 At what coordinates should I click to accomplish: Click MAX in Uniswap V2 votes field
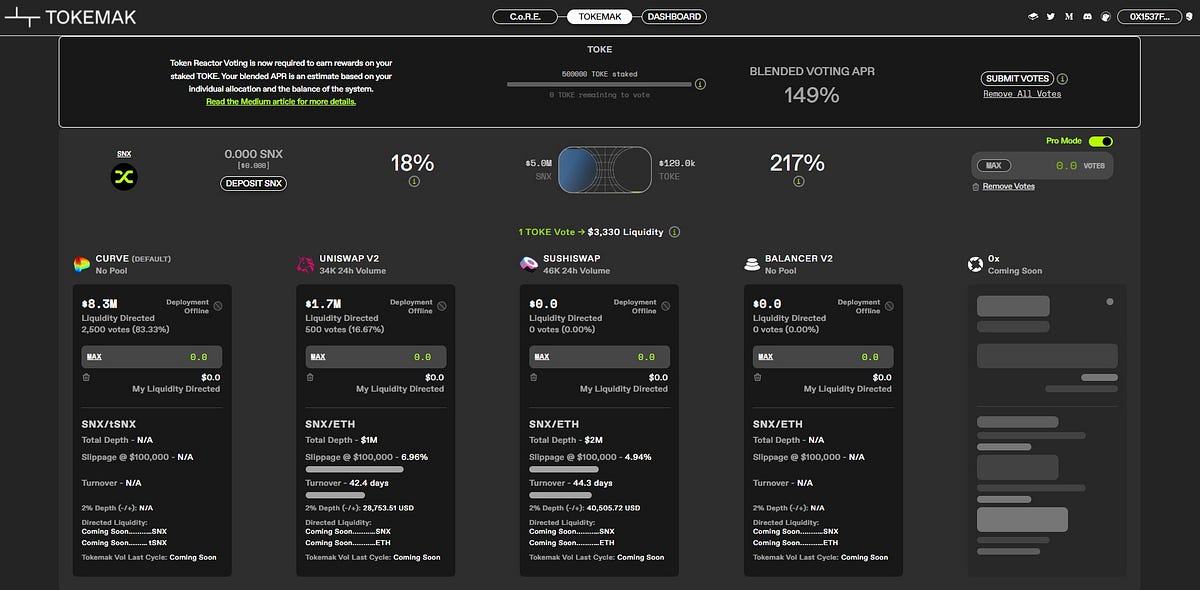pos(318,357)
